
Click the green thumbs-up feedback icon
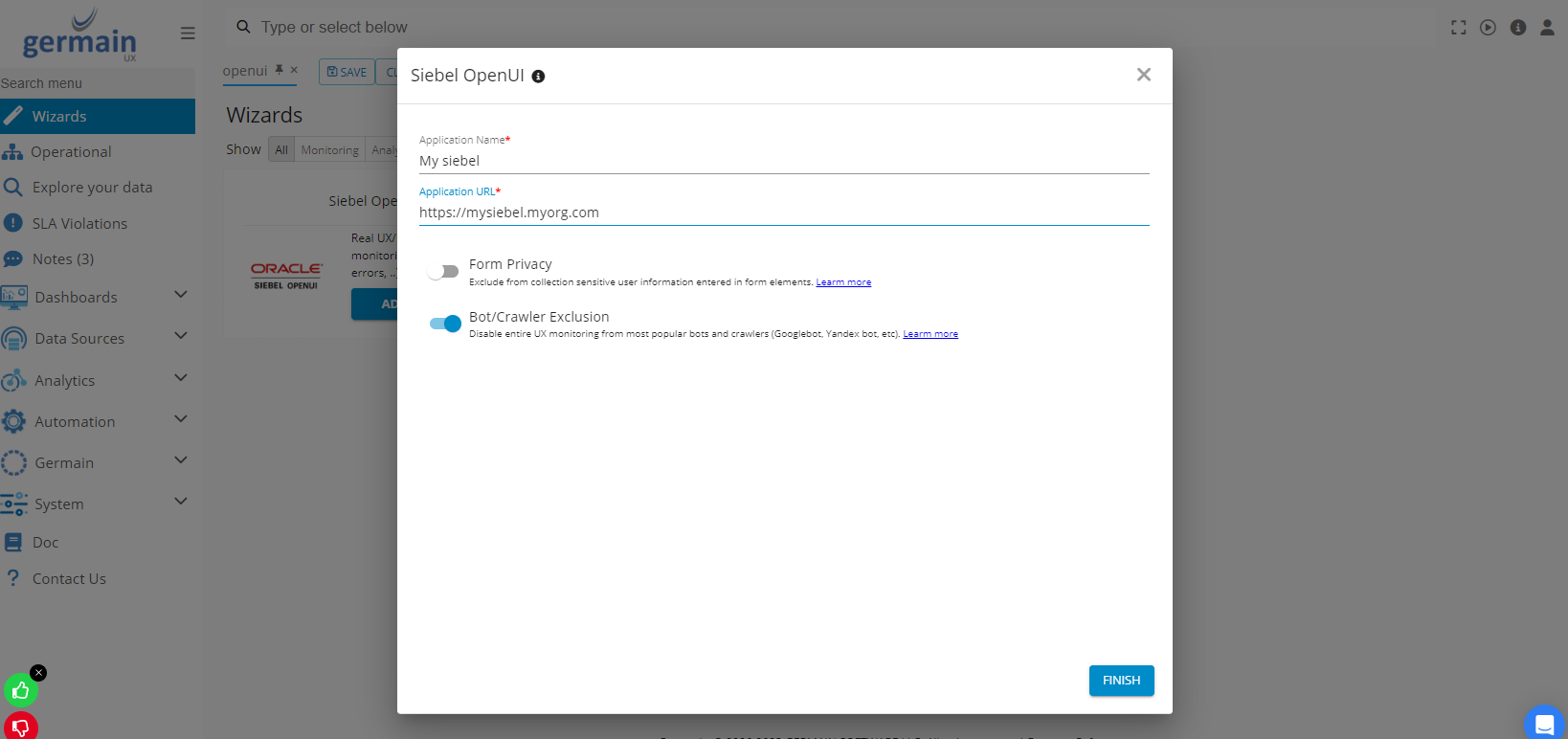[20, 690]
